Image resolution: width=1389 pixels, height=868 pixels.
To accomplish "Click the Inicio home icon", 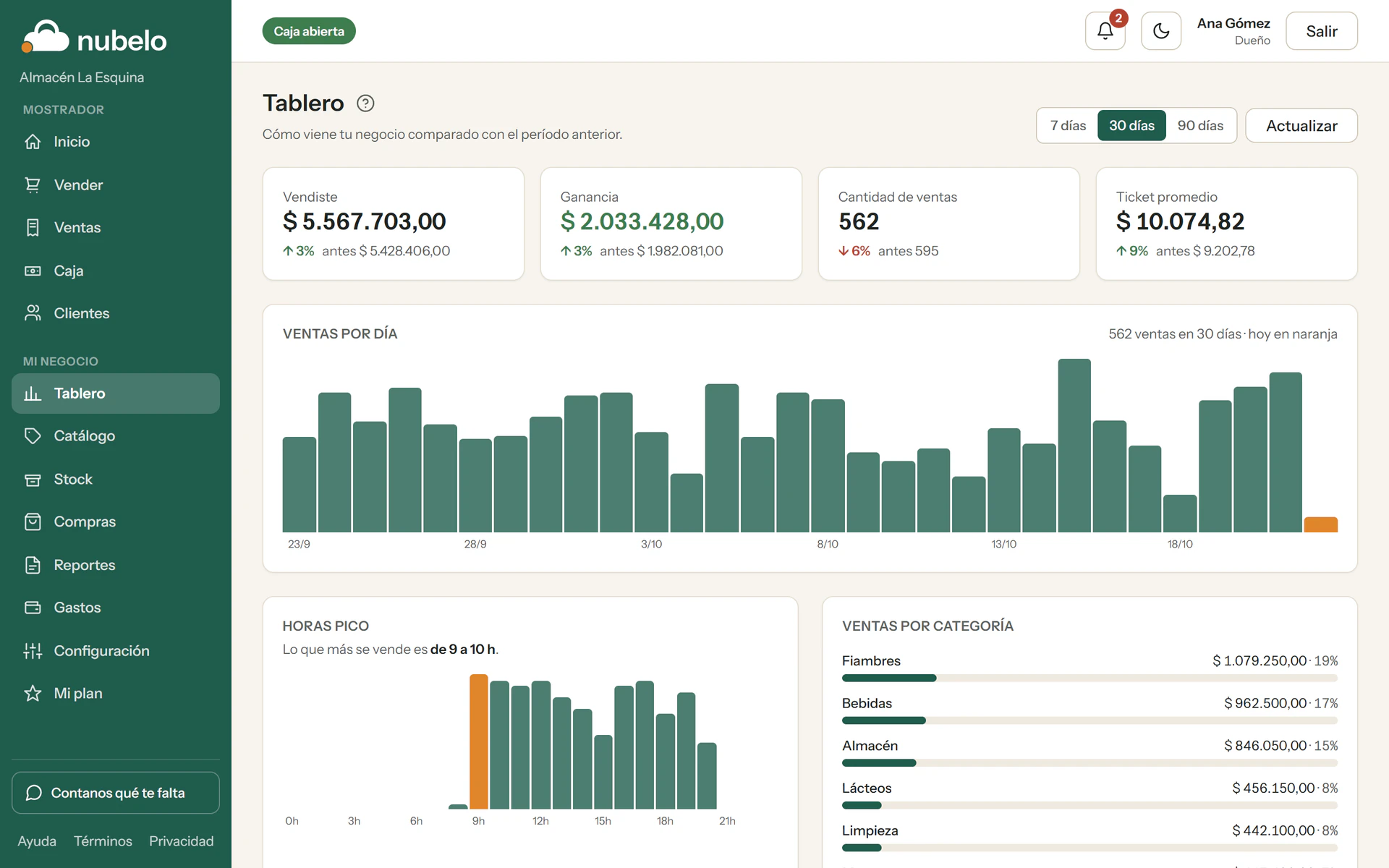I will pos(33,142).
